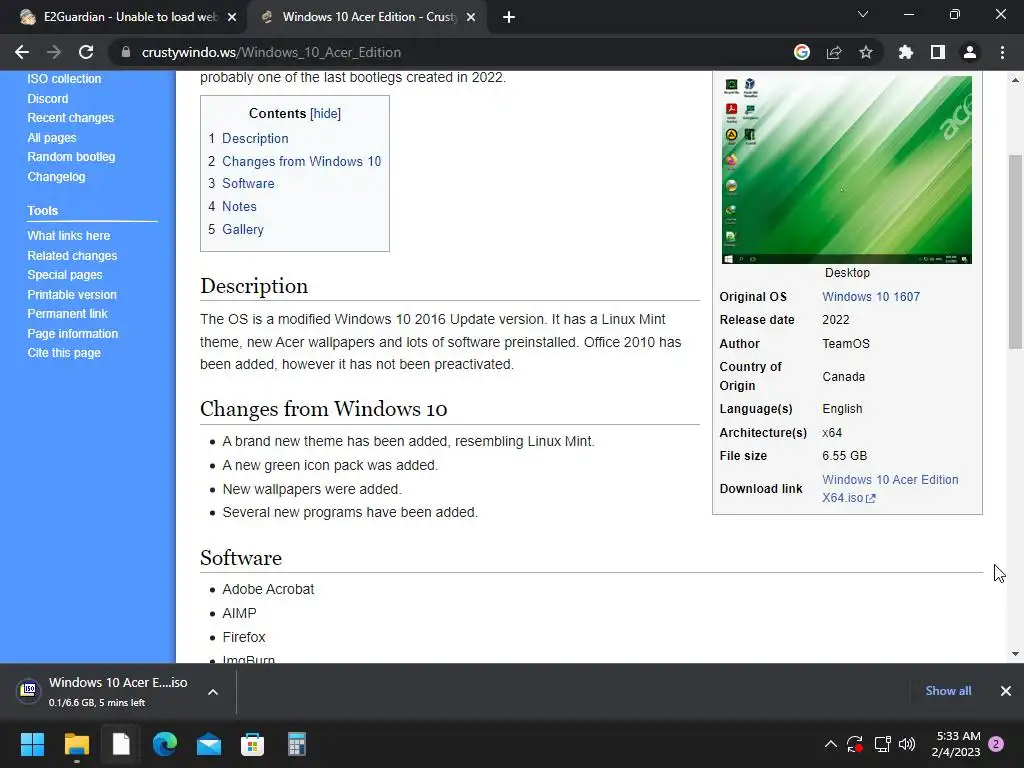This screenshot has width=1024, height=768.
Task: Go to a Random bootleg
Action: click(71, 157)
